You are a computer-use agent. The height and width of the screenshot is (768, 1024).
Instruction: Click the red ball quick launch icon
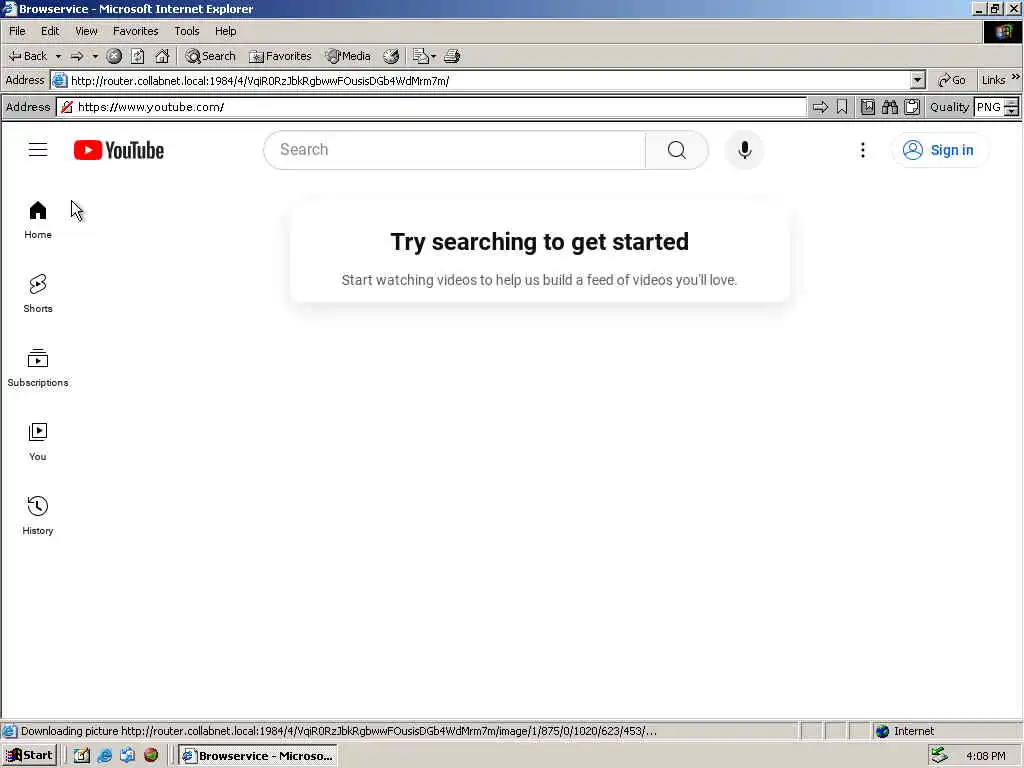pyautogui.click(x=151, y=756)
